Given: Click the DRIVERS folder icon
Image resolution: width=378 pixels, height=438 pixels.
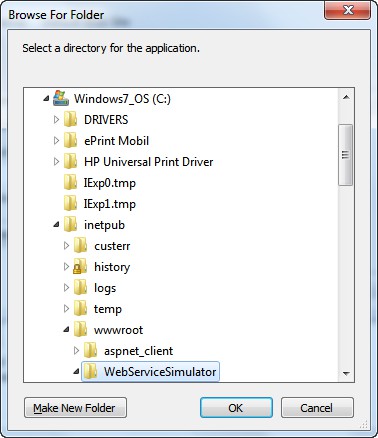Looking at the screenshot, I should [x=71, y=120].
